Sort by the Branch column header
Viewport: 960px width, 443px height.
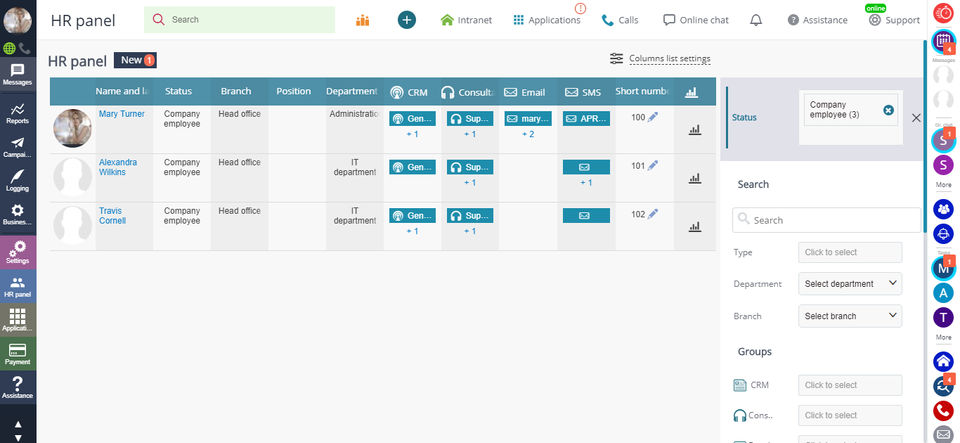[236, 91]
